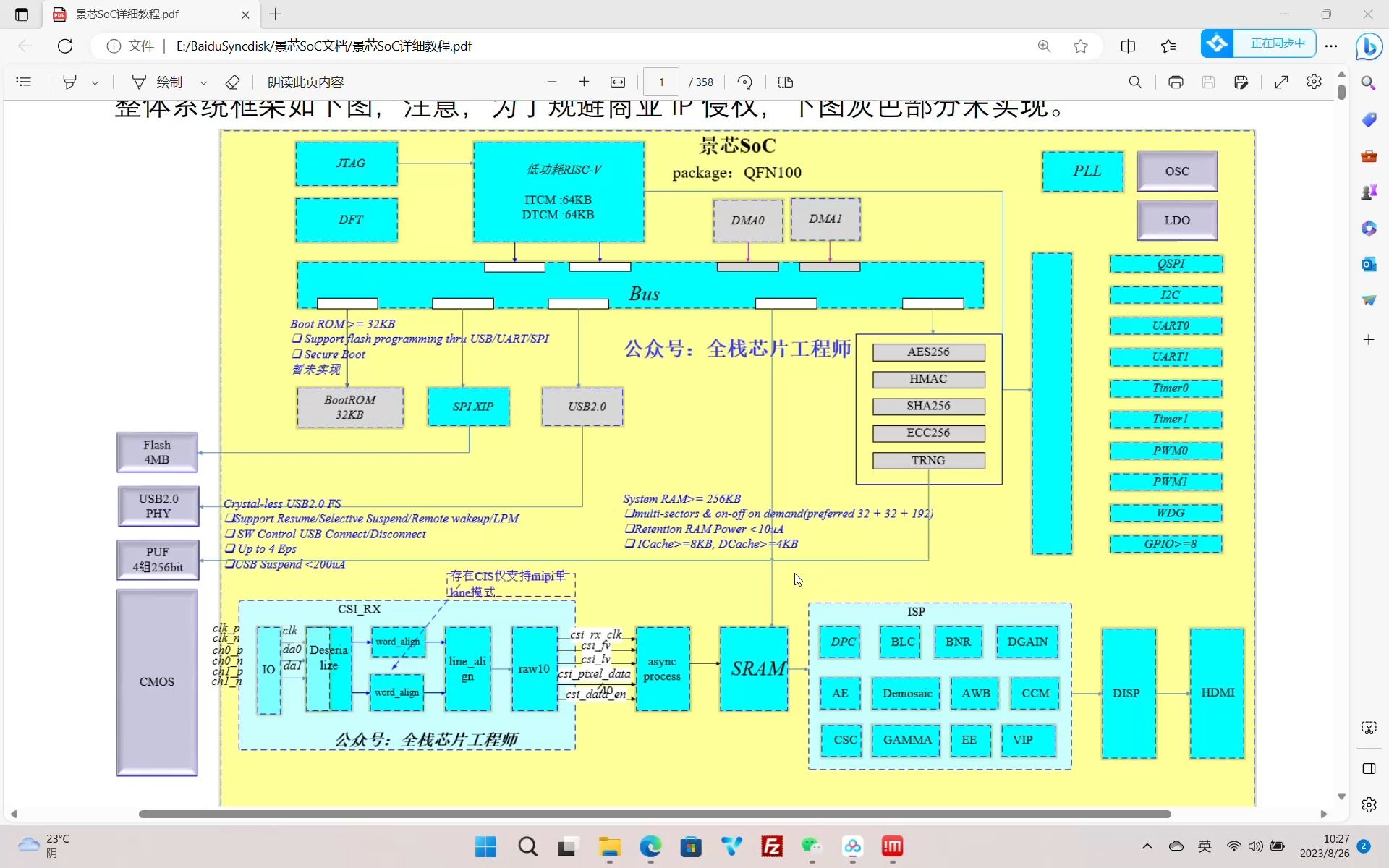
Task: Open FileZilla from the taskbar
Action: pos(772,846)
